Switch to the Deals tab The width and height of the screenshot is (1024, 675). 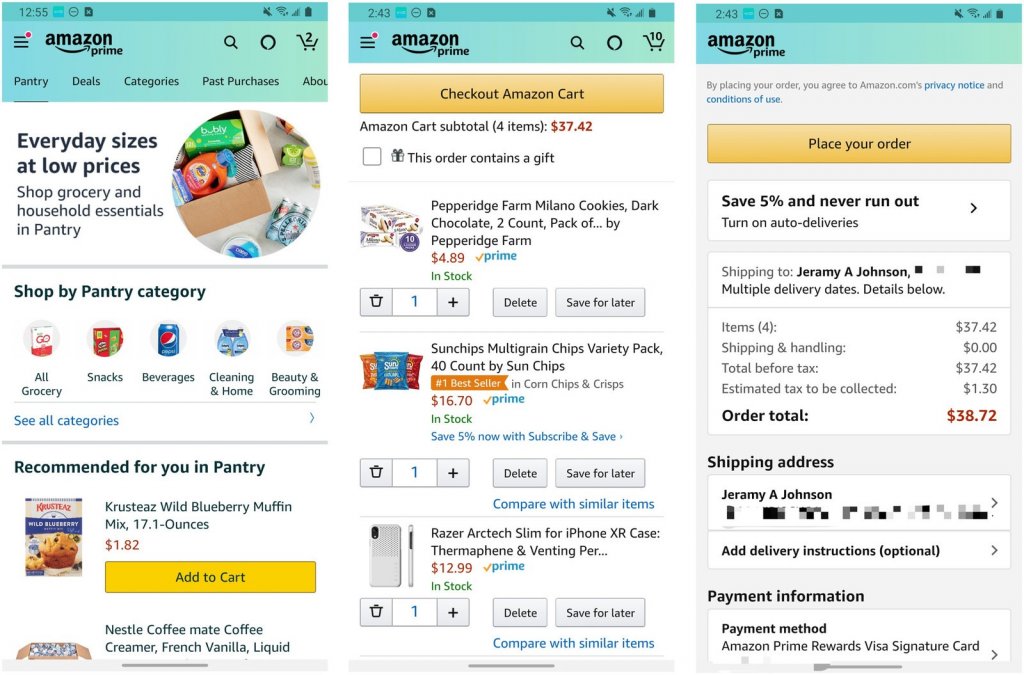point(86,81)
